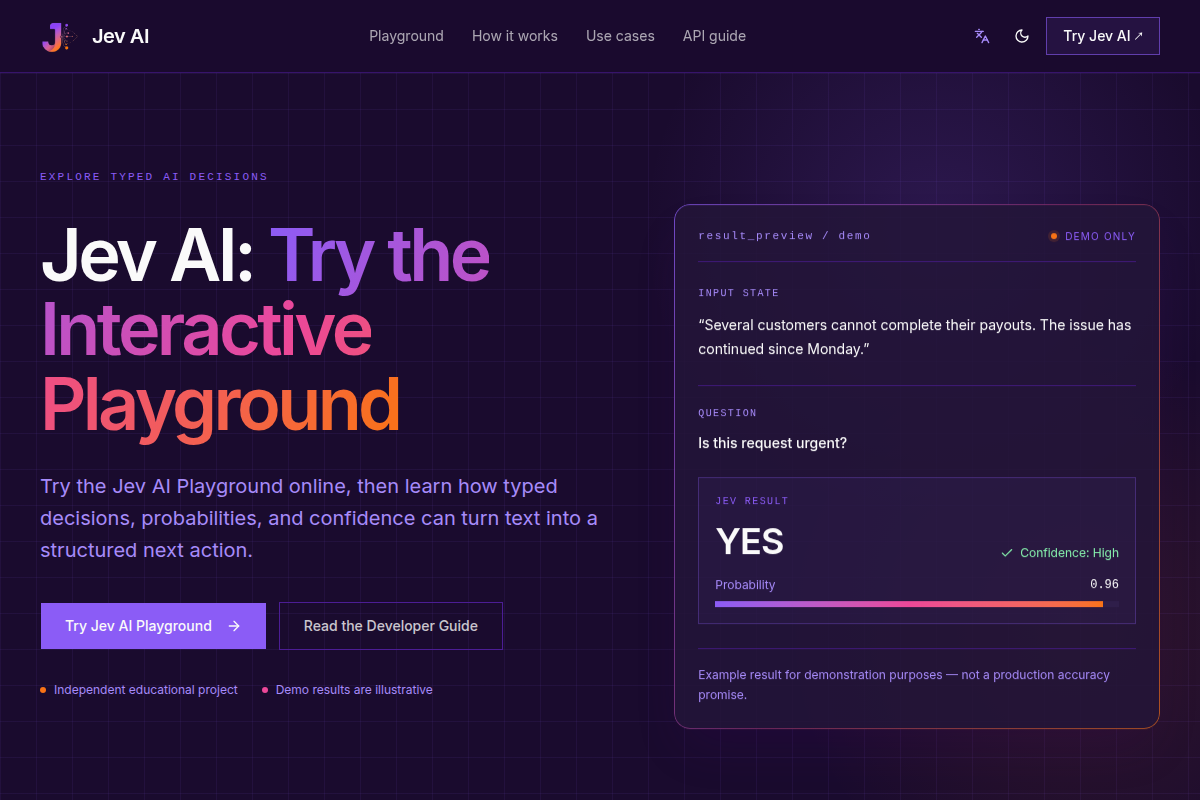Click the Jev AI logo icon
The width and height of the screenshot is (1200, 800).
(x=59, y=37)
